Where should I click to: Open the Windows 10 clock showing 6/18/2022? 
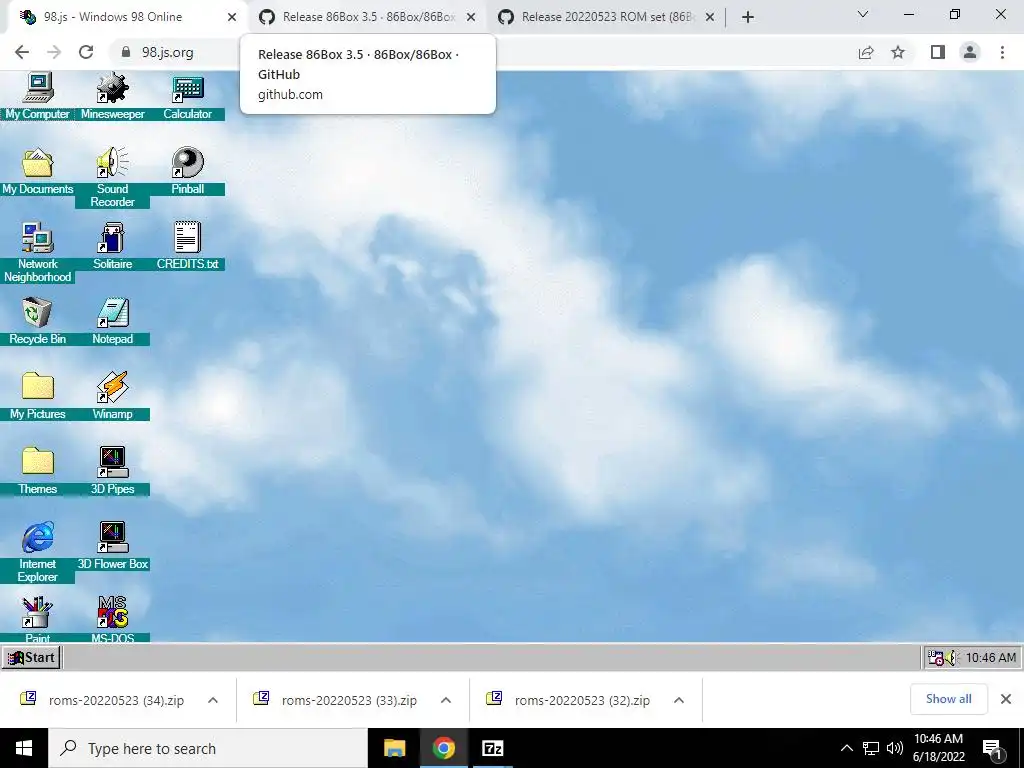(x=938, y=748)
